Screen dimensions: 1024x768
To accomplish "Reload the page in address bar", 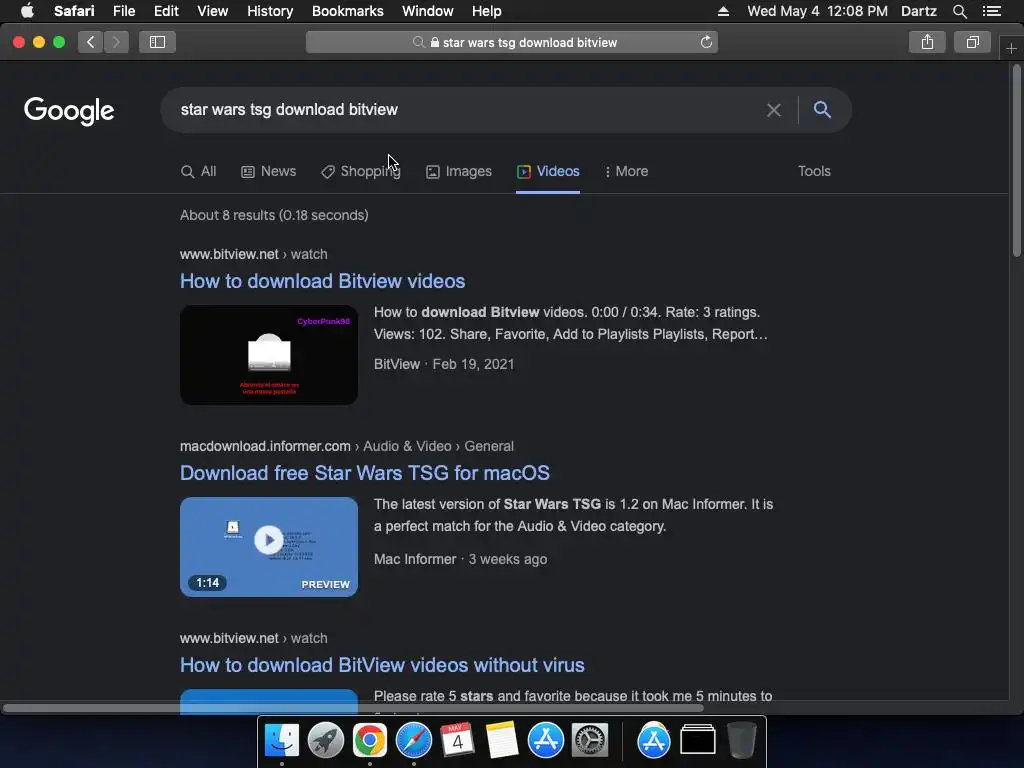I will (706, 42).
